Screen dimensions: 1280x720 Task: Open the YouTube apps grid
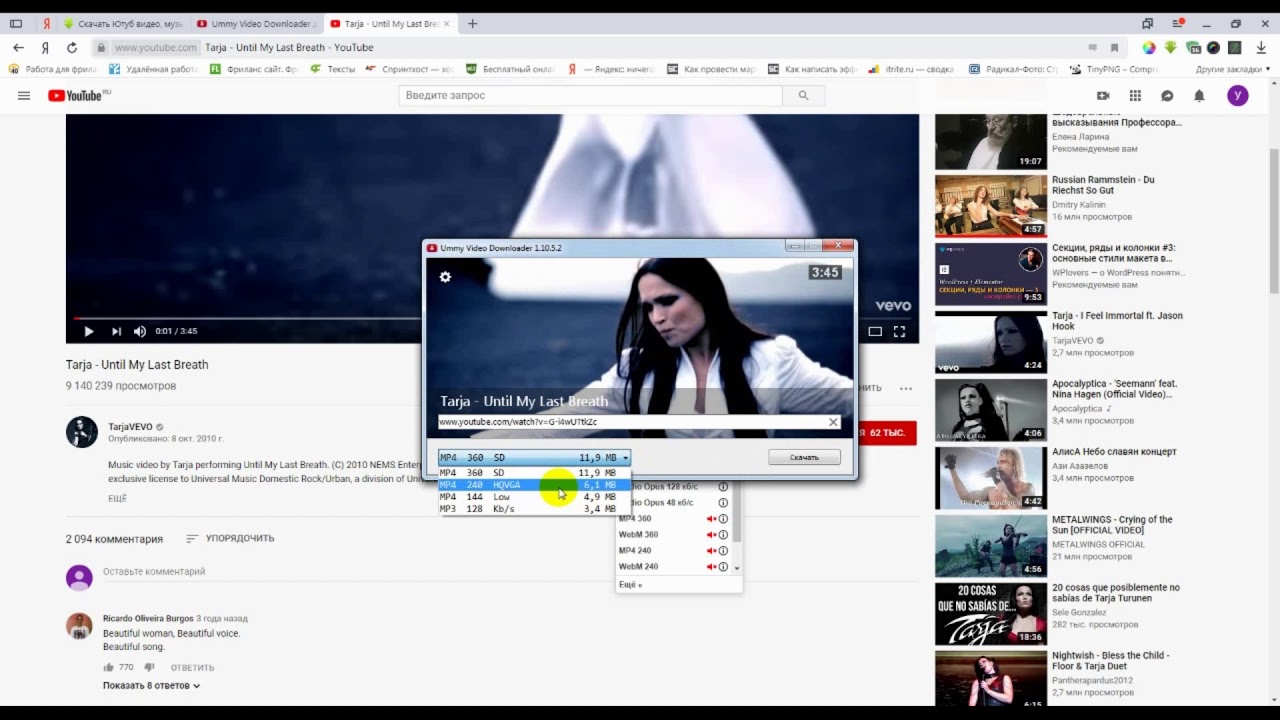1135,96
